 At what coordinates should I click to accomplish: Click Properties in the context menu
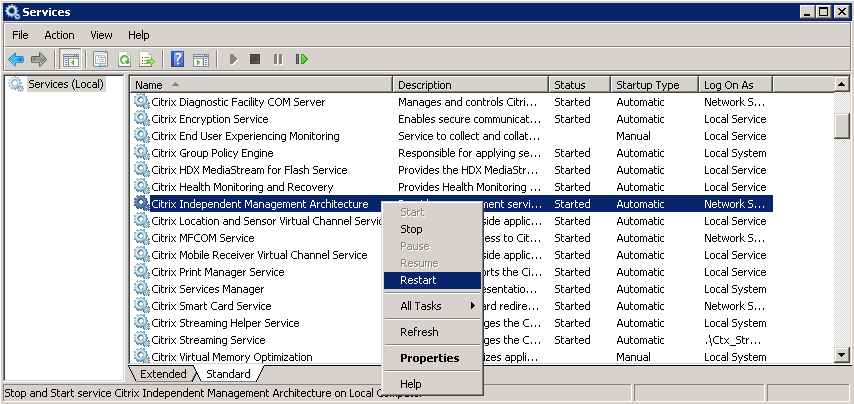430,358
